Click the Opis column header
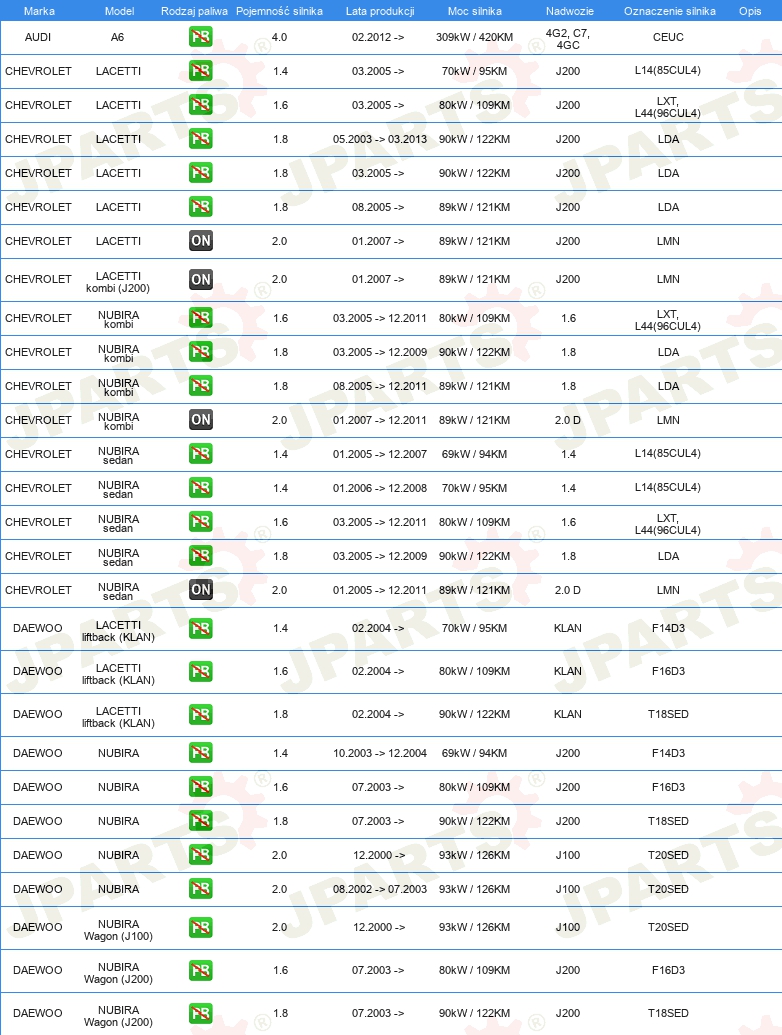The height and width of the screenshot is (1035, 782). (x=750, y=11)
